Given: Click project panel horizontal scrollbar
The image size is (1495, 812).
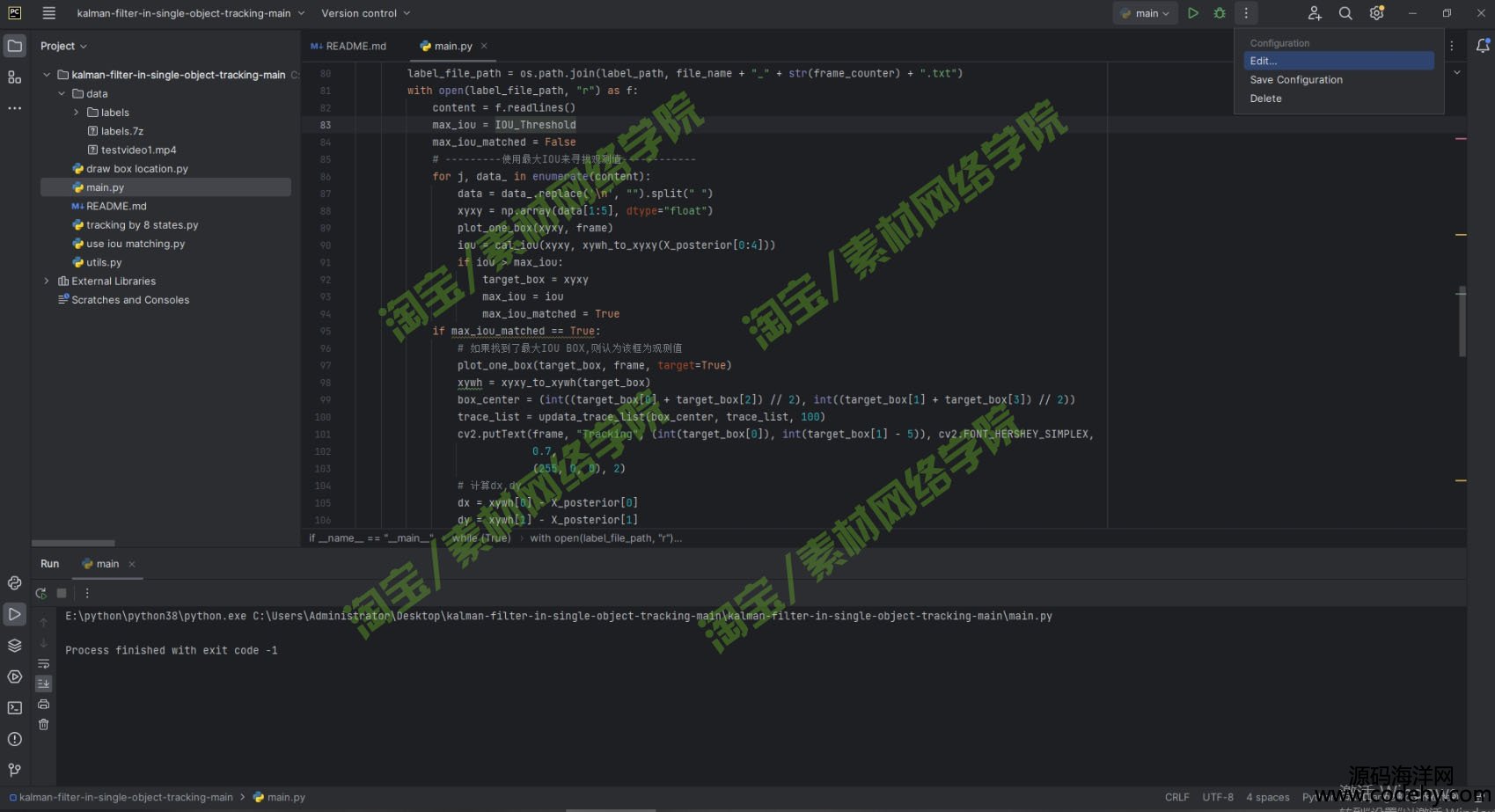Looking at the screenshot, I should pos(73,543).
